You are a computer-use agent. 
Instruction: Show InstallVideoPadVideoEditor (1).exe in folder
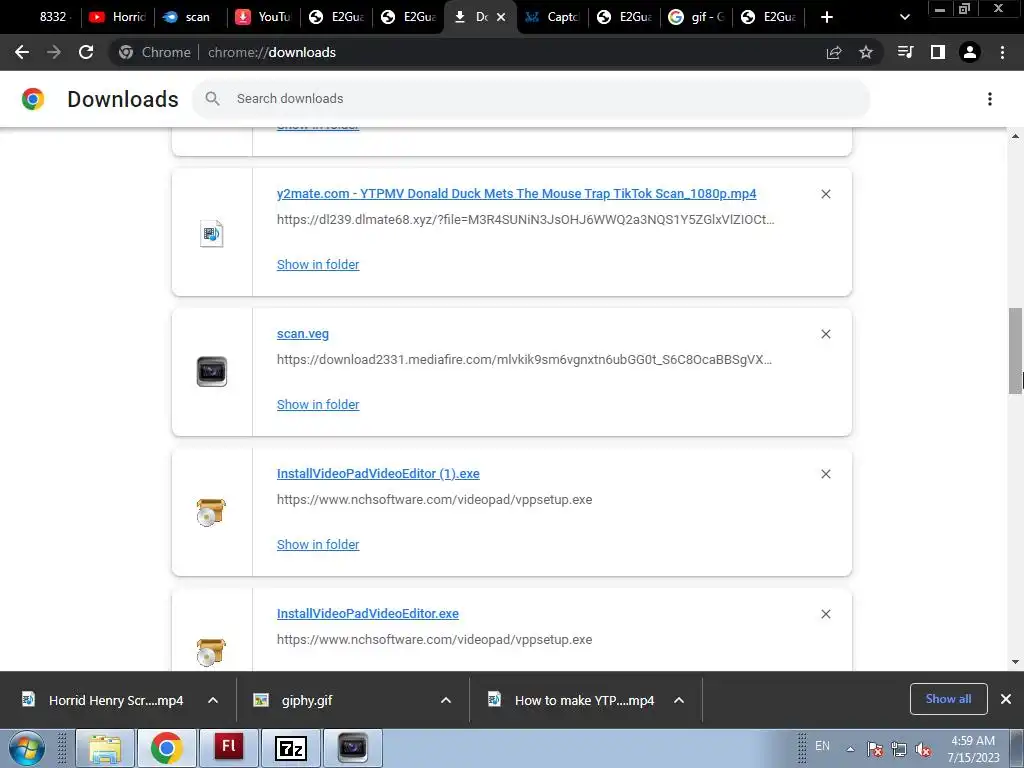point(318,545)
